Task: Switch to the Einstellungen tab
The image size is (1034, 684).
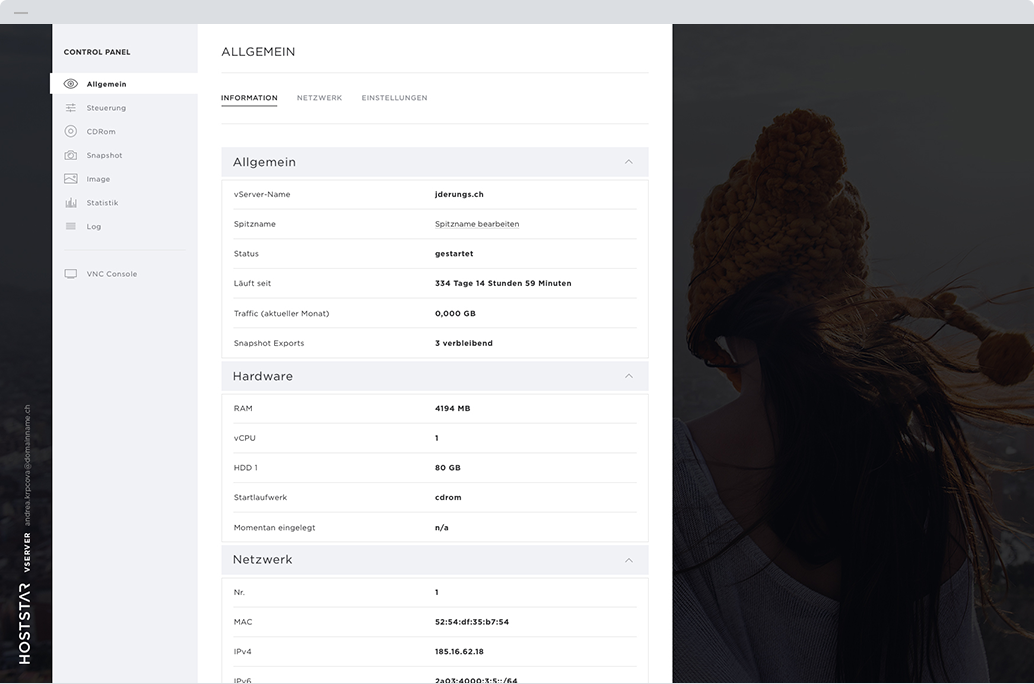Action: point(394,98)
